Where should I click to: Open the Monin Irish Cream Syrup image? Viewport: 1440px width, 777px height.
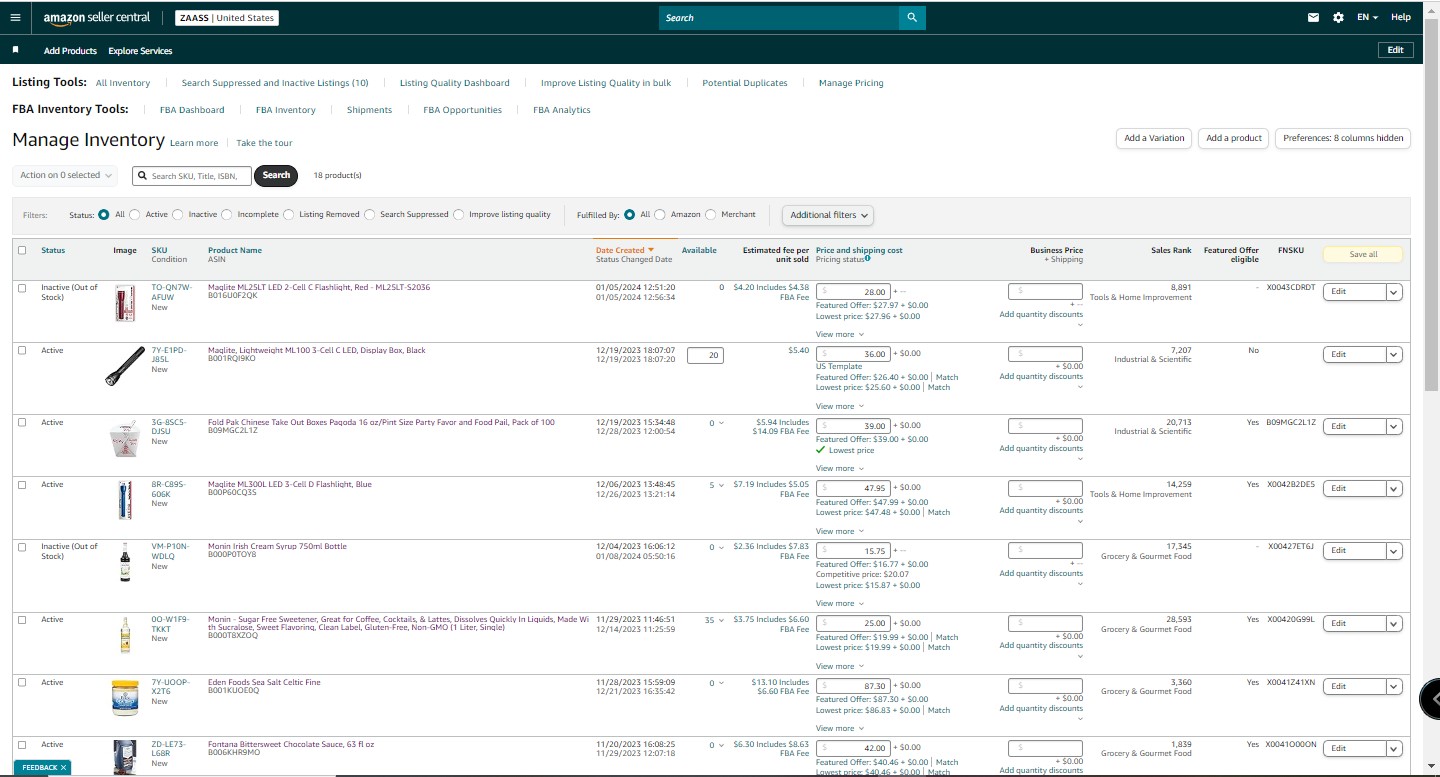(x=125, y=562)
